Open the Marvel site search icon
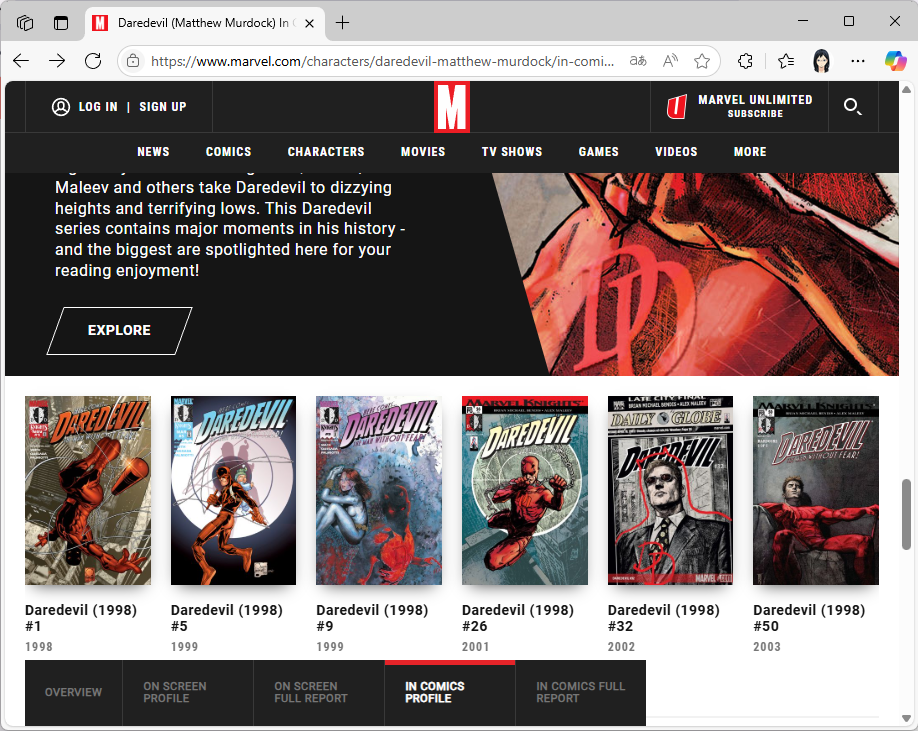Screen dimensions: 918x731 pos(852,107)
